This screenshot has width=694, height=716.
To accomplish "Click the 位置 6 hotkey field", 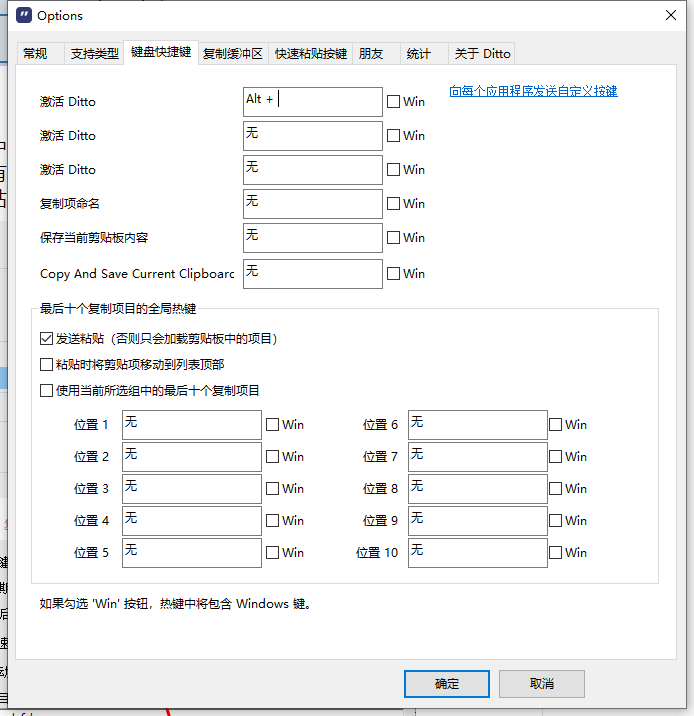I will (478, 425).
